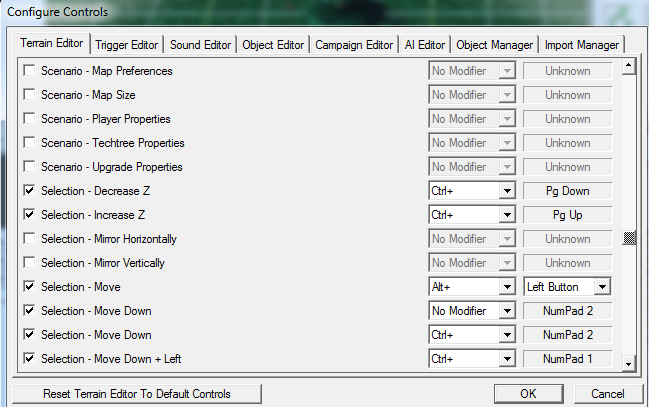Enable Selection - Mirror Horizontally checkbox
Viewport: 649px width, 407px height.
pos(29,239)
